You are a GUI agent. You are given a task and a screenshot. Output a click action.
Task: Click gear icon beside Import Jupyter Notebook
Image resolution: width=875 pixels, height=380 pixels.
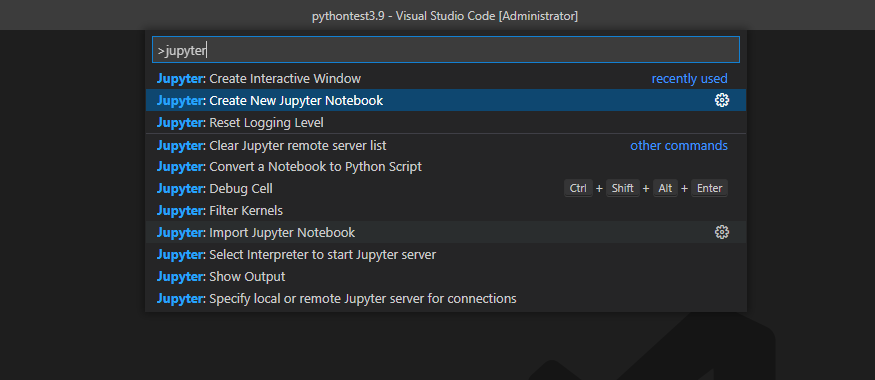[722, 232]
